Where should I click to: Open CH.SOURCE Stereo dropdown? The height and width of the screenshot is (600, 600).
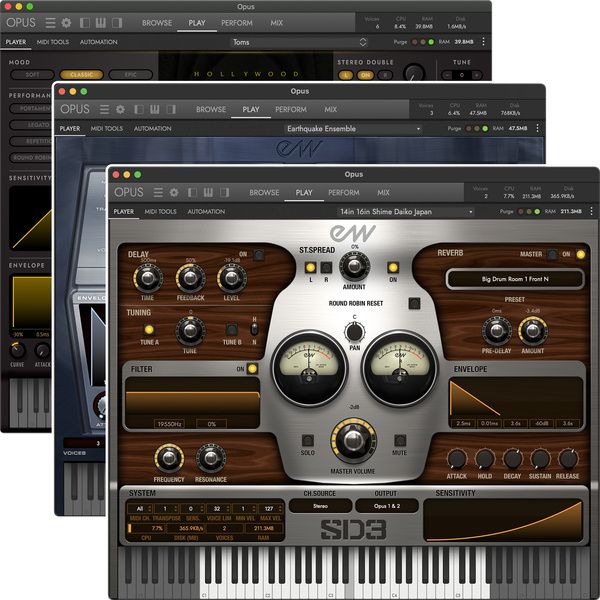[320, 506]
